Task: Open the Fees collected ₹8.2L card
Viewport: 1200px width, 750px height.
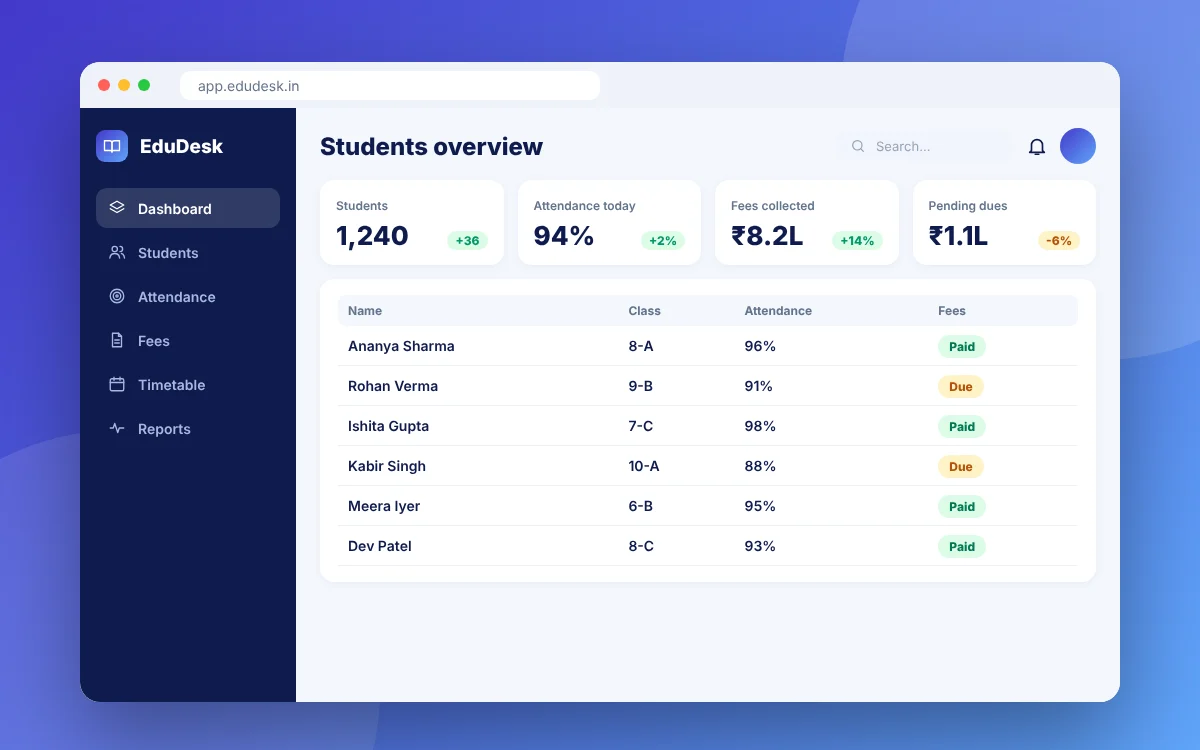Action: pos(807,222)
